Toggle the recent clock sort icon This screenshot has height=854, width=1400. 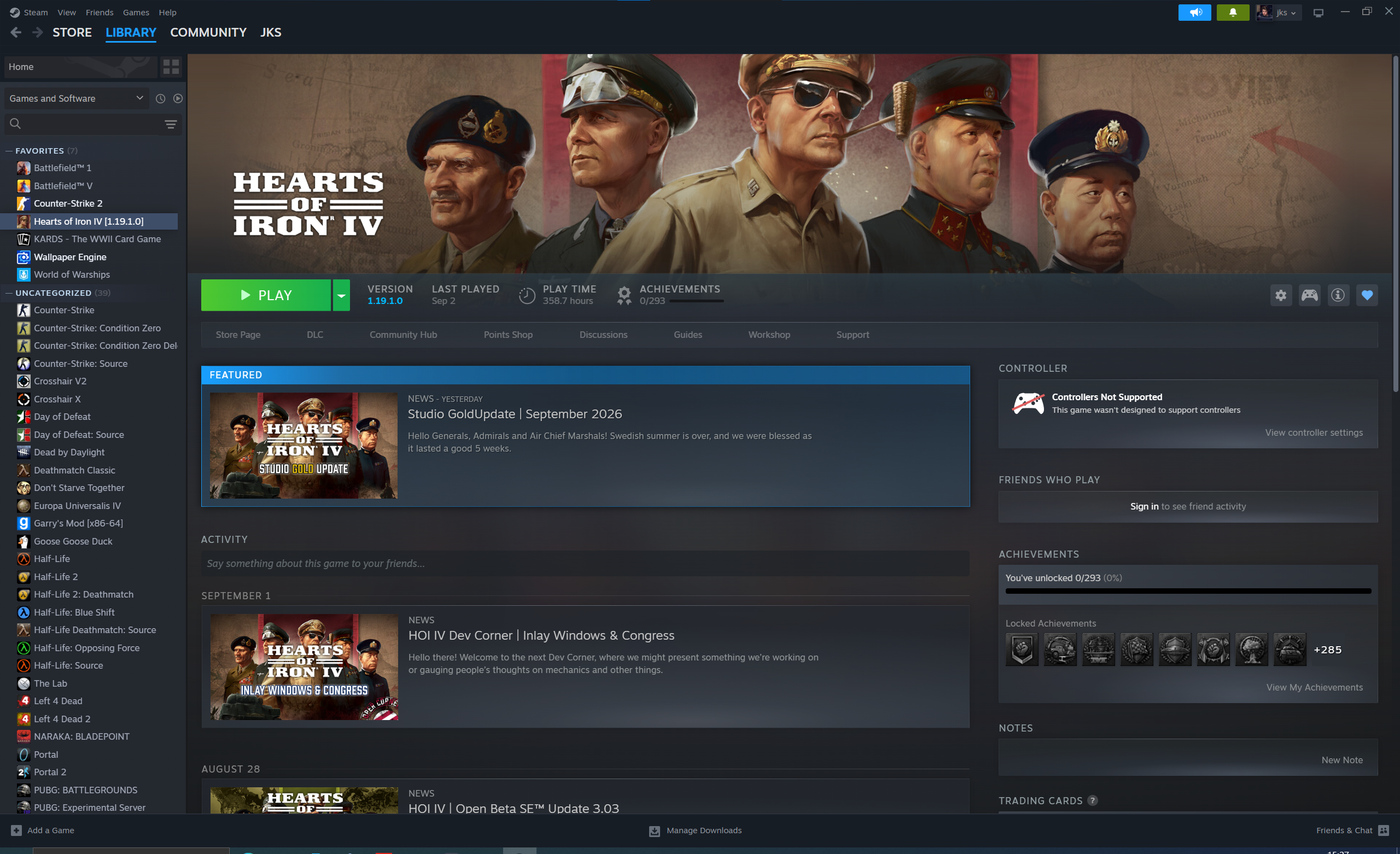(x=160, y=99)
